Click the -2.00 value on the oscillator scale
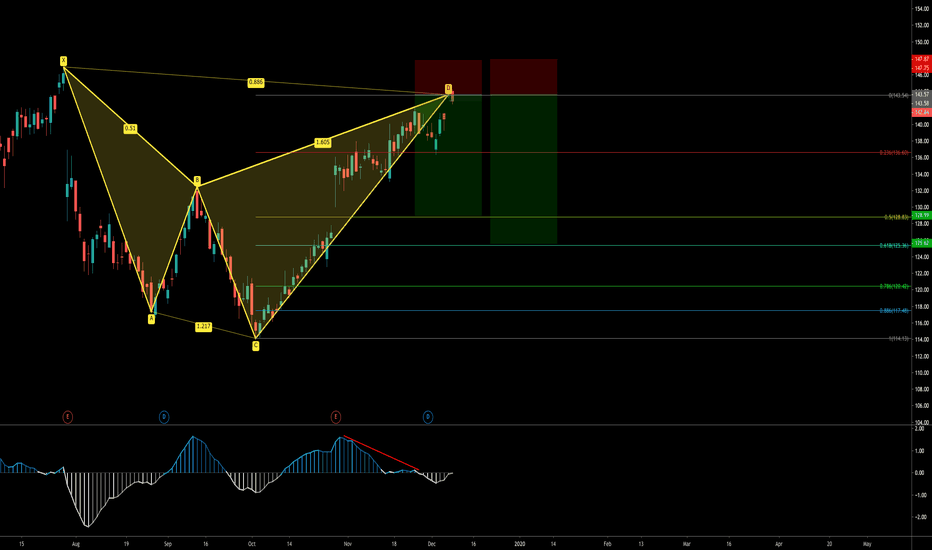The width and height of the screenshot is (932, 550). tap(920, 517)
